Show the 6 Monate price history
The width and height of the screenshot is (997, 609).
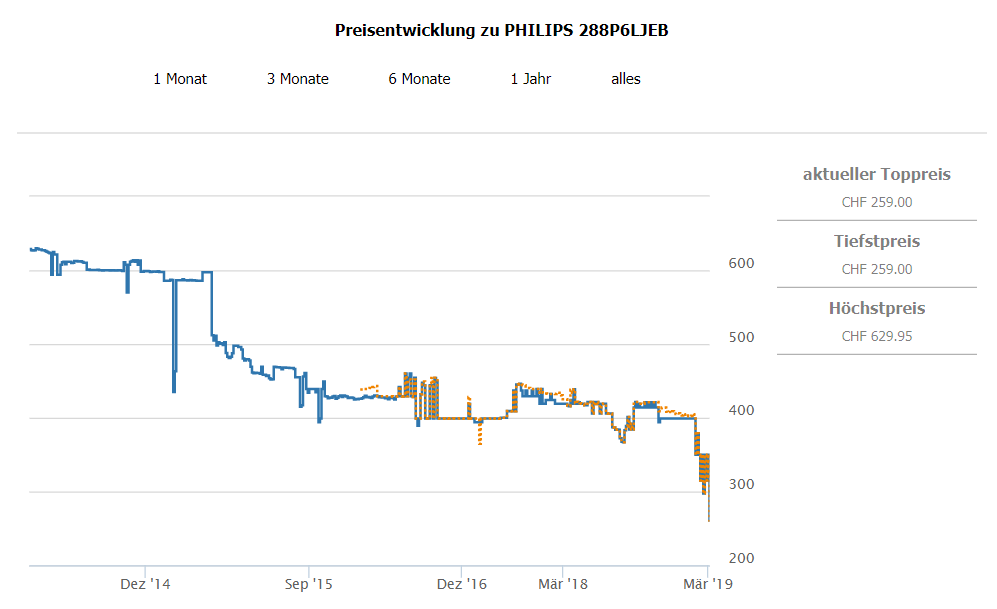coord(420,79)
